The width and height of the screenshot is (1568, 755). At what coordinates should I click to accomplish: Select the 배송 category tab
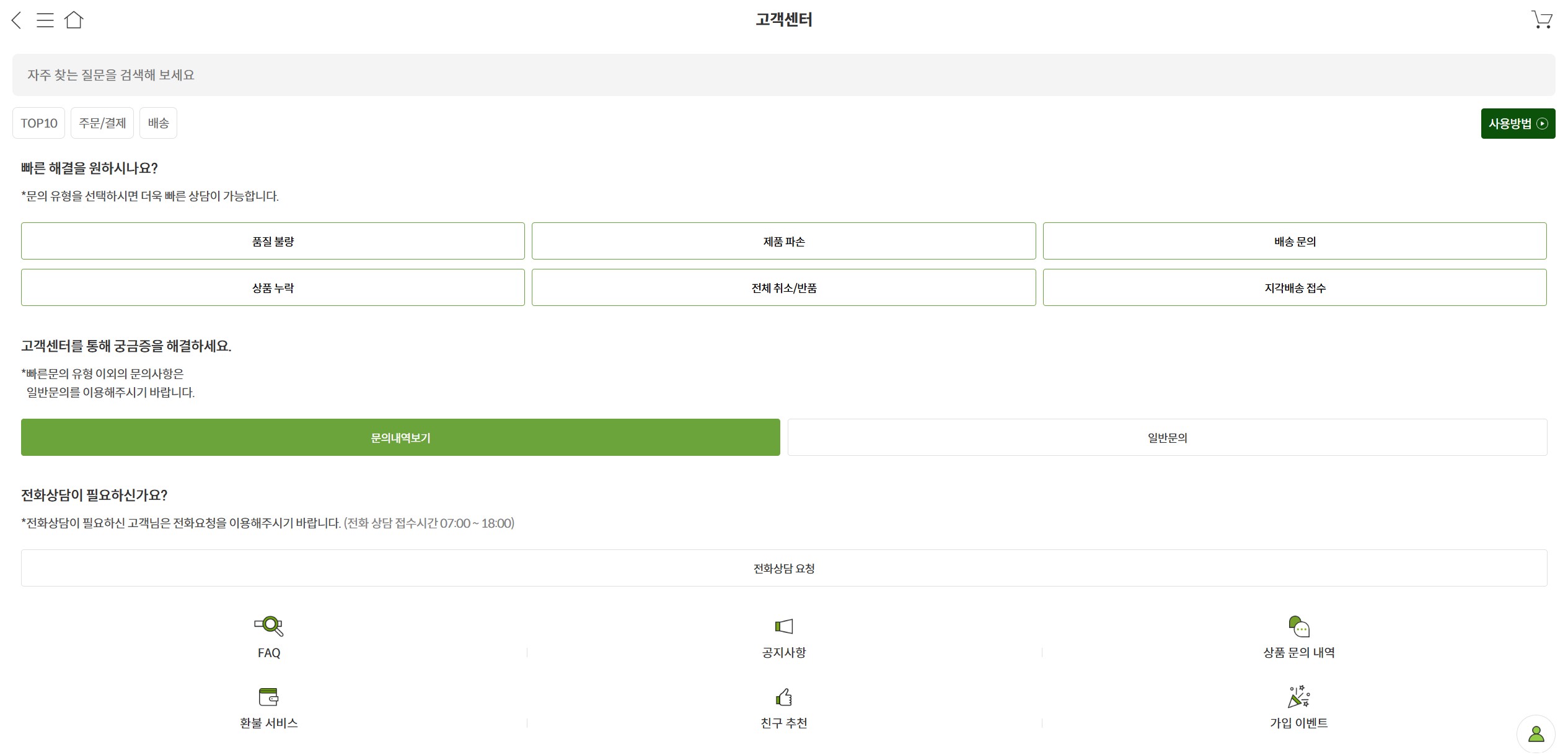(x=158, y=123)
